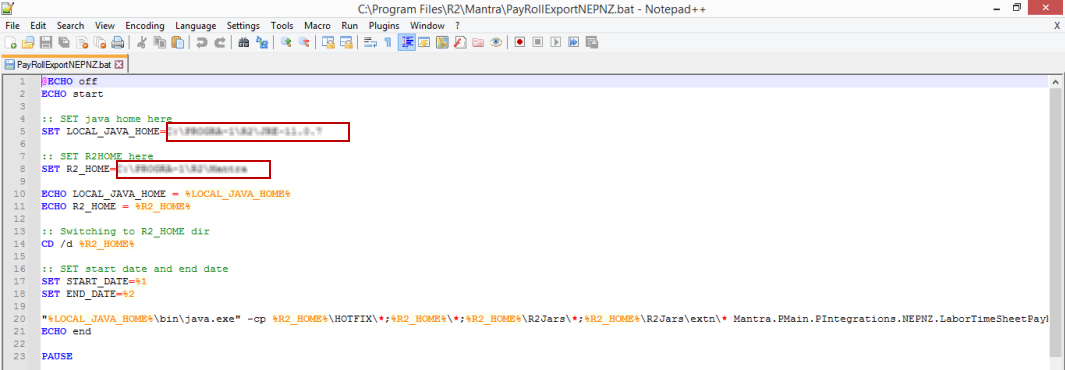1065x370 pixels.
Task: Open the Language menu
Action: click(196, 26)
